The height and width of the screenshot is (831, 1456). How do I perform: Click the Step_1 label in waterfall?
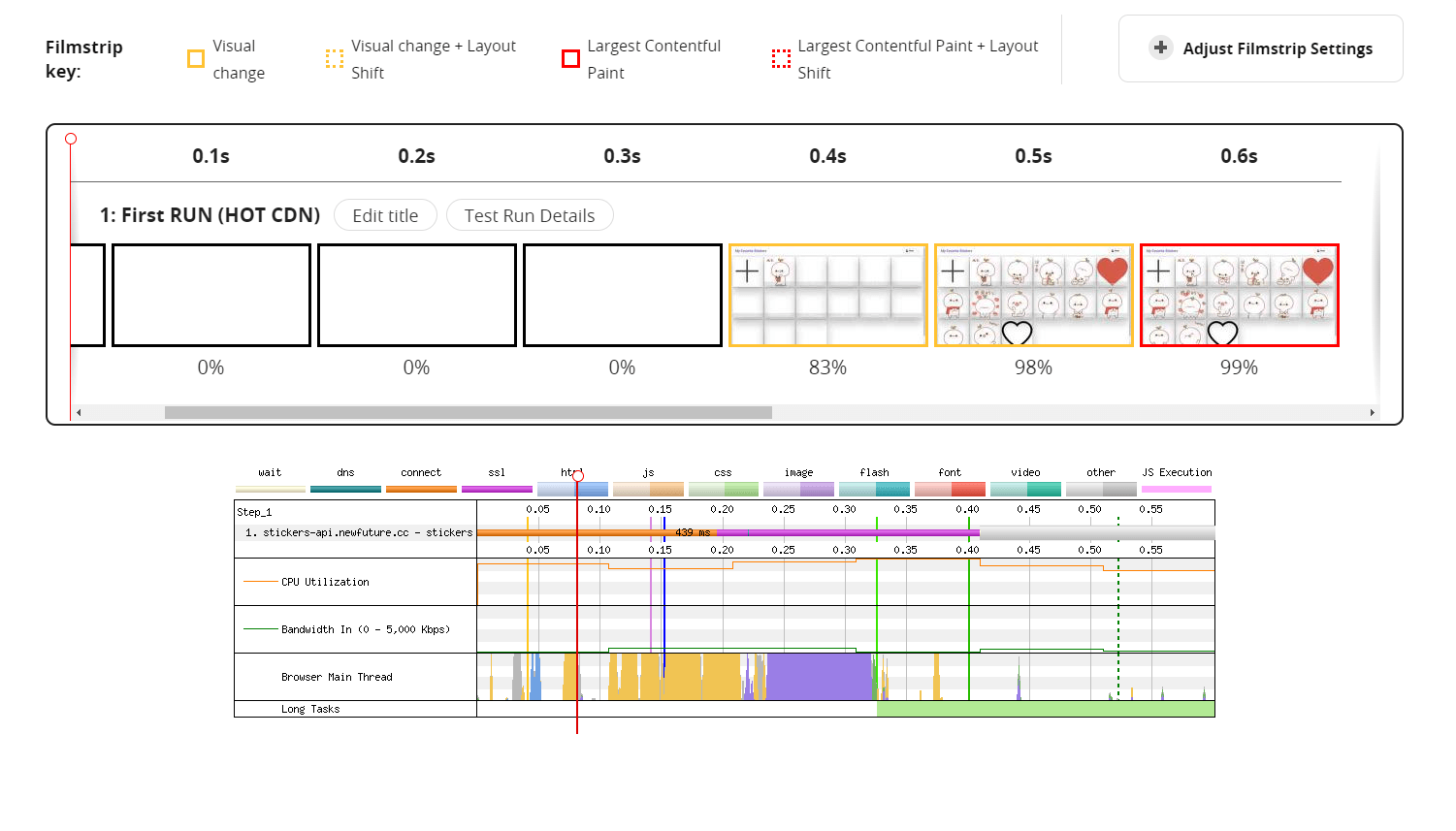point(254,512)
